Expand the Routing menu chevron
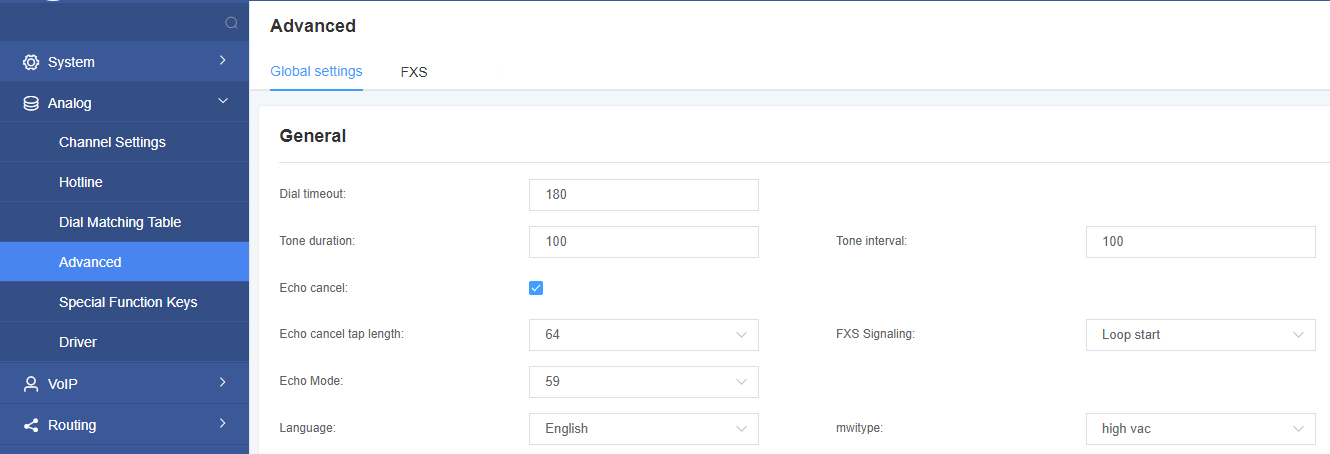1330x454 pixels. point(222,424)
